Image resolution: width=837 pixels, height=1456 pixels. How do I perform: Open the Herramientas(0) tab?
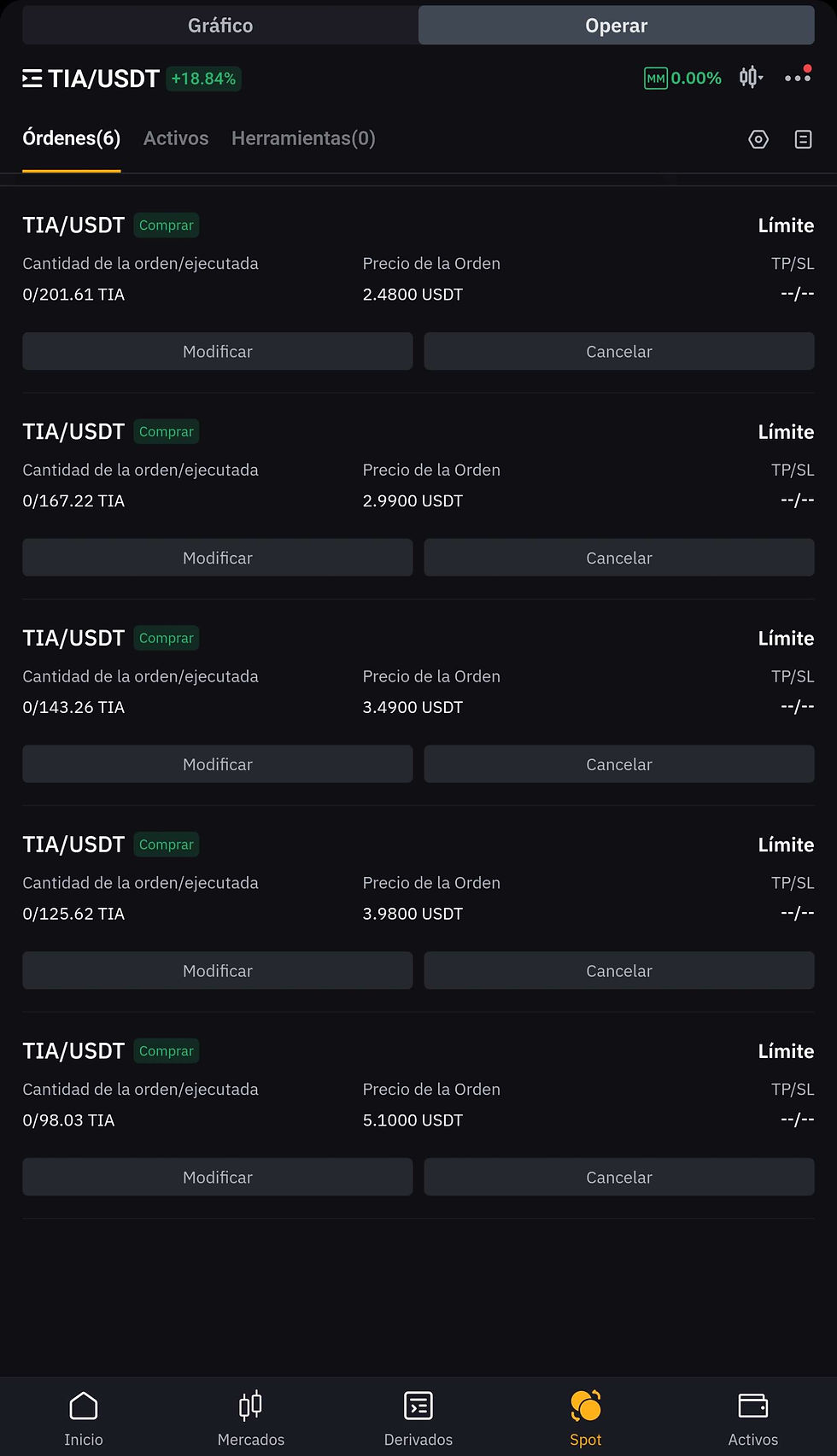[303, 138]
